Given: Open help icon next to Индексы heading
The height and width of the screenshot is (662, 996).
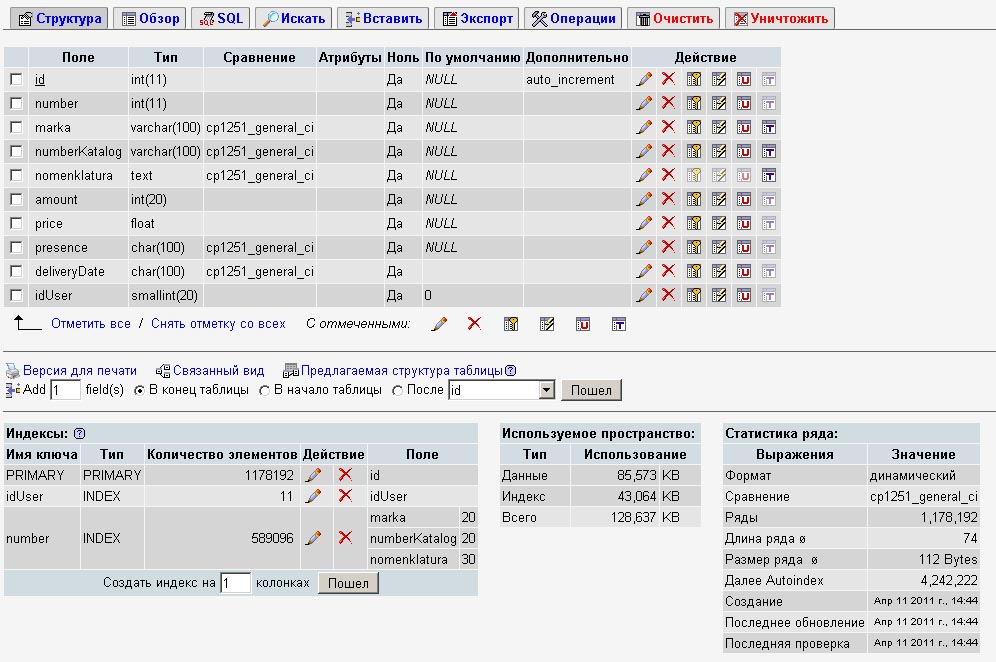Looking at the screenshot, I should coord(80,433).
